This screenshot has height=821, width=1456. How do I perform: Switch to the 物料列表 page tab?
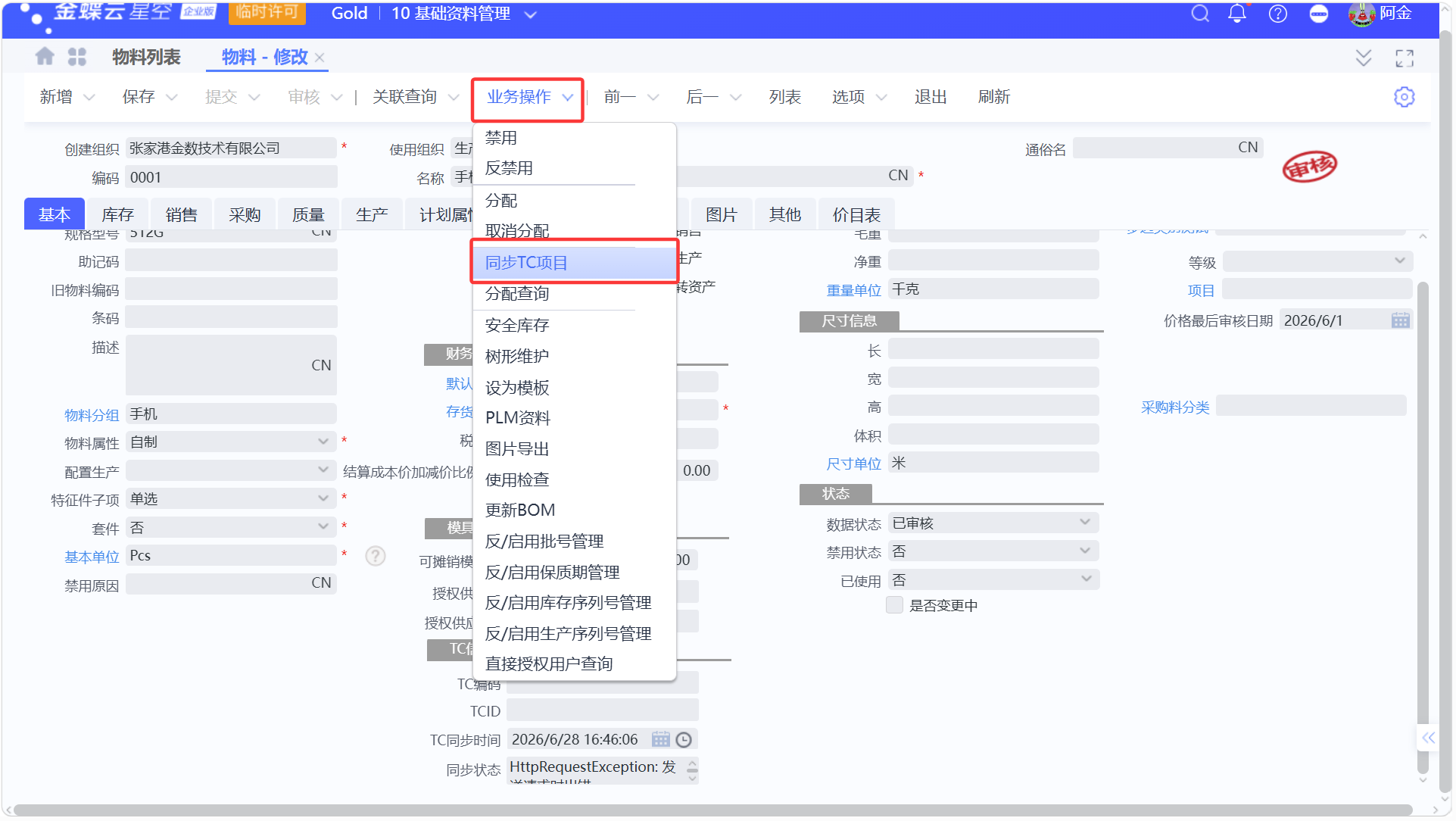click(147, 58)
